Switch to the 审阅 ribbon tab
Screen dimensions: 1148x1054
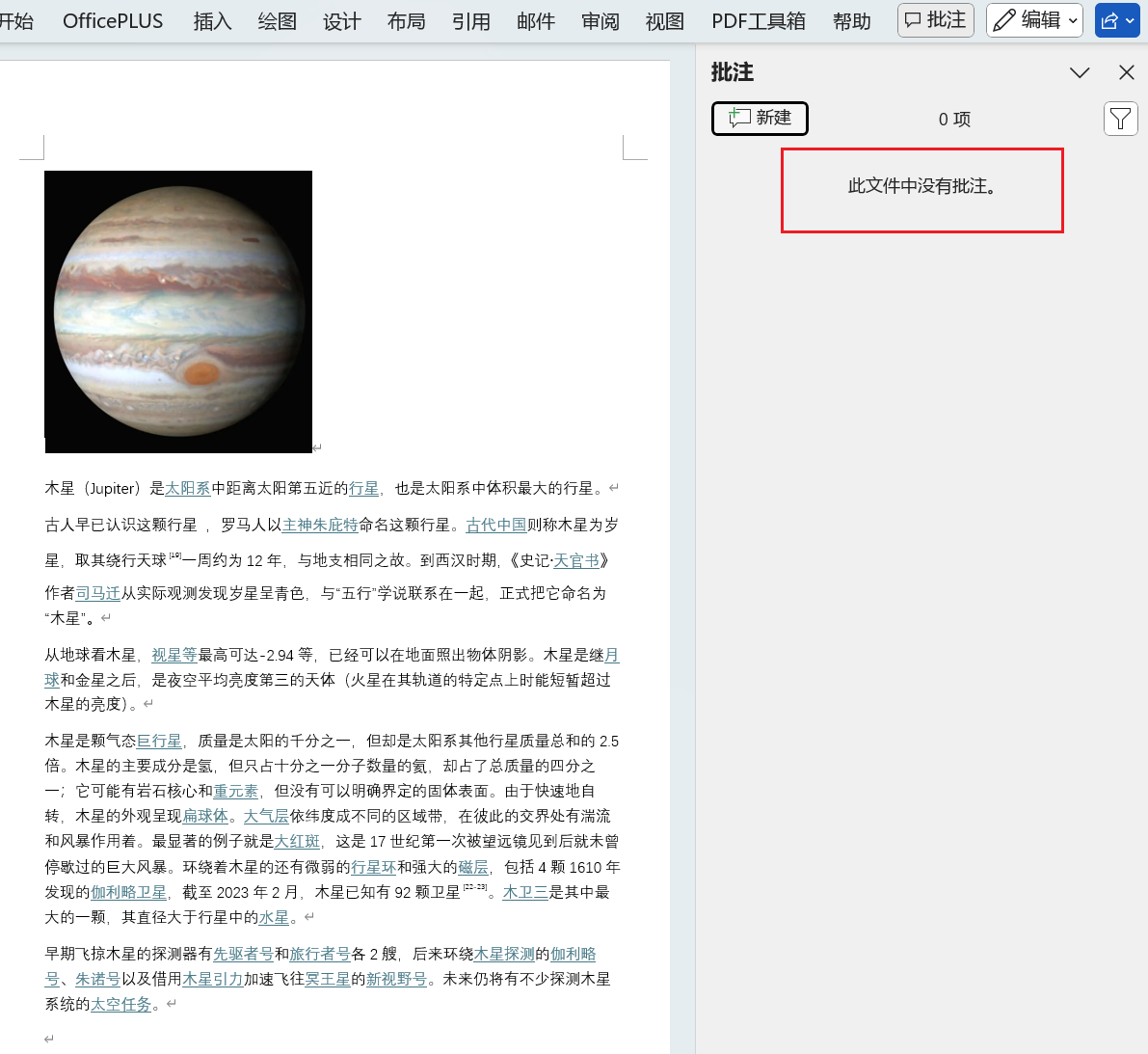[x=600, y=20]
